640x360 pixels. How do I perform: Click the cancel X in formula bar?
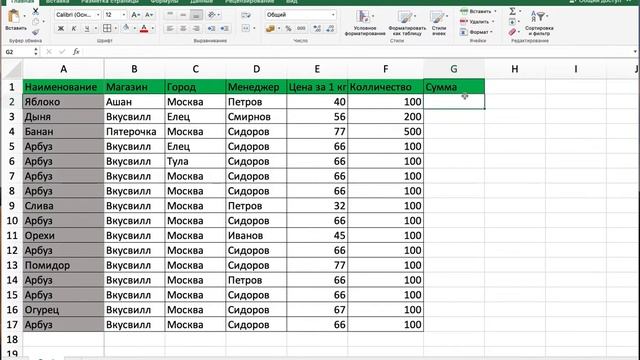coord(49,51)
